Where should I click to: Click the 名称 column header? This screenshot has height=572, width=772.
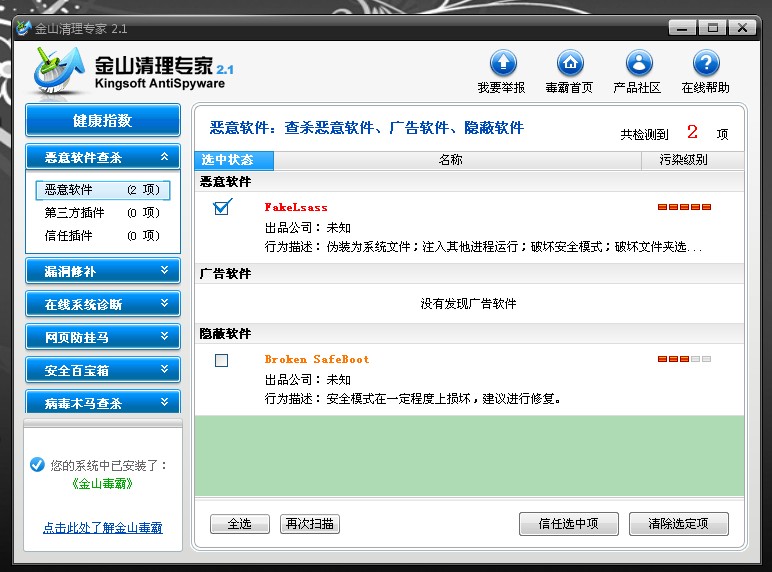(457, 160)
